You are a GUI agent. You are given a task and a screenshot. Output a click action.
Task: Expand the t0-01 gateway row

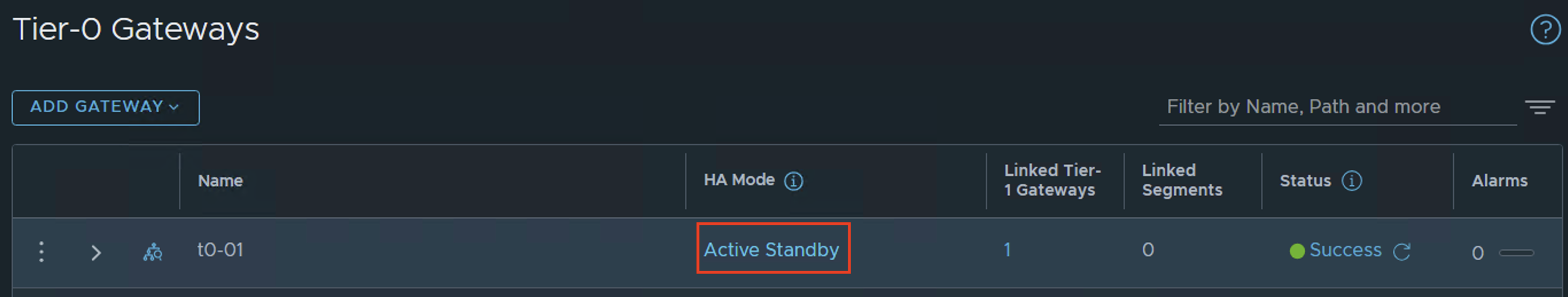(x=96, y=253)
